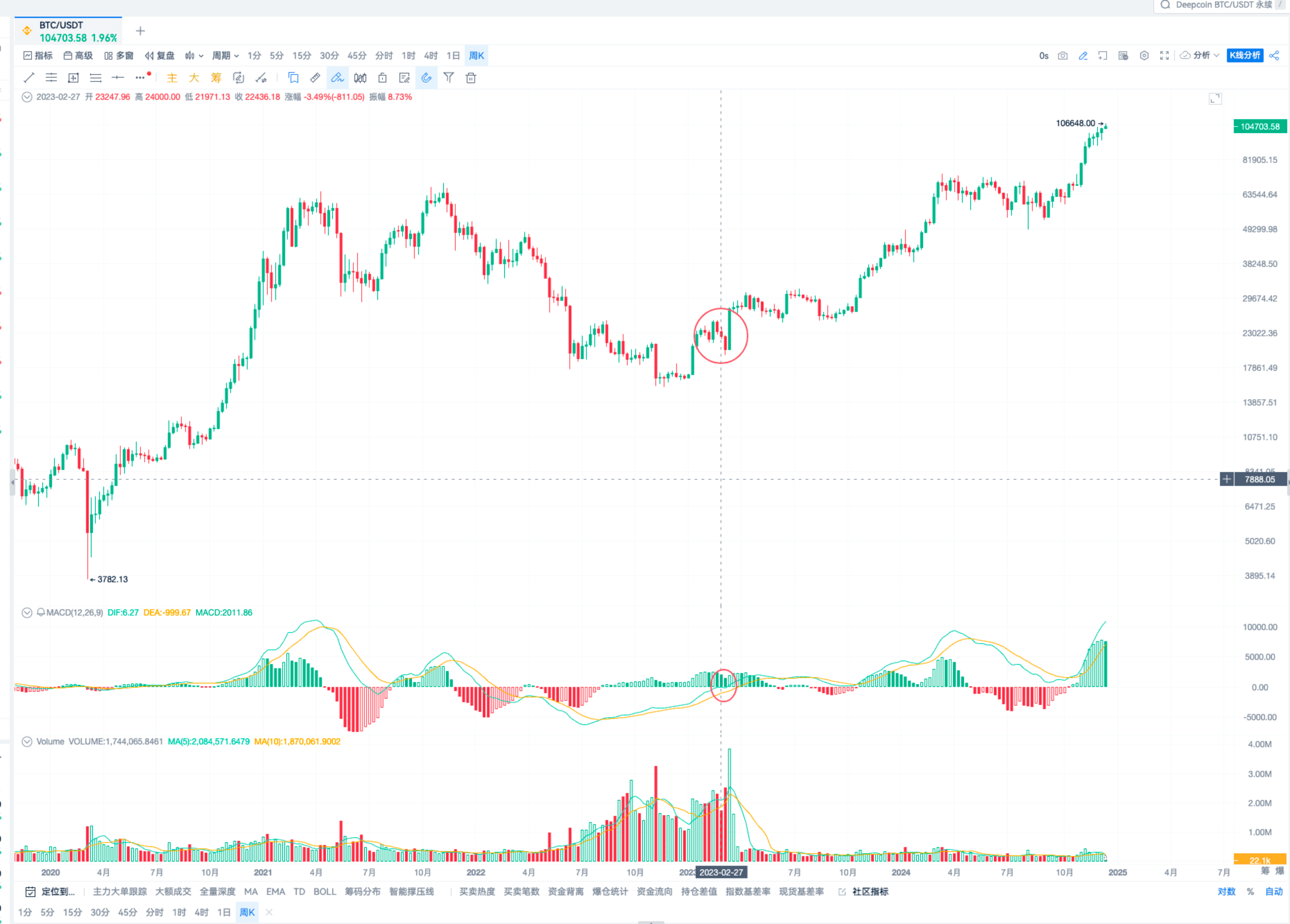Click the blue pencil drawing icon
Viewport: 1290px width, 924px height.
[x=1083, y=56]
